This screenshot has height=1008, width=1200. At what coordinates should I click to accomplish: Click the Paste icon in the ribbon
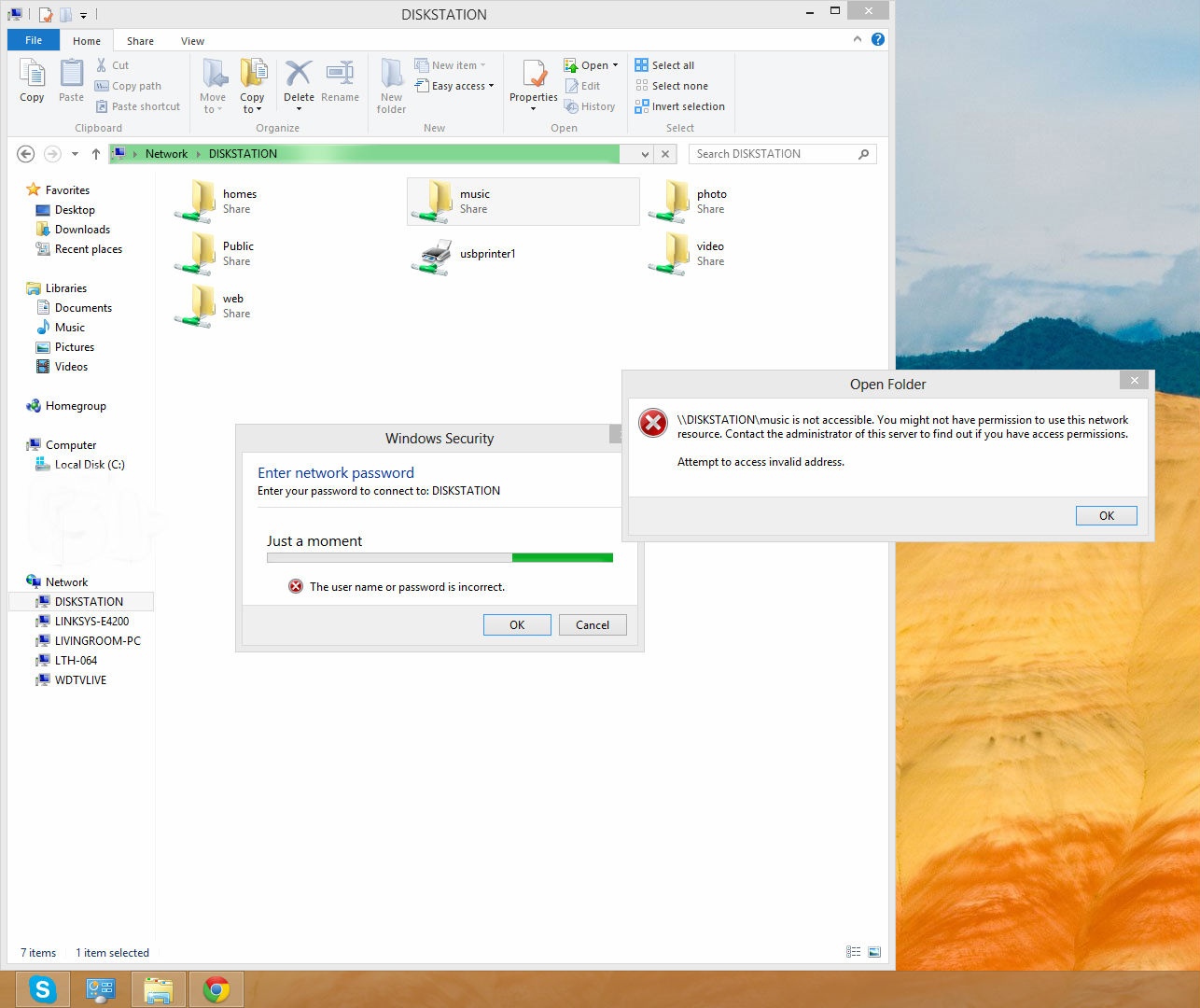(71, 73)
